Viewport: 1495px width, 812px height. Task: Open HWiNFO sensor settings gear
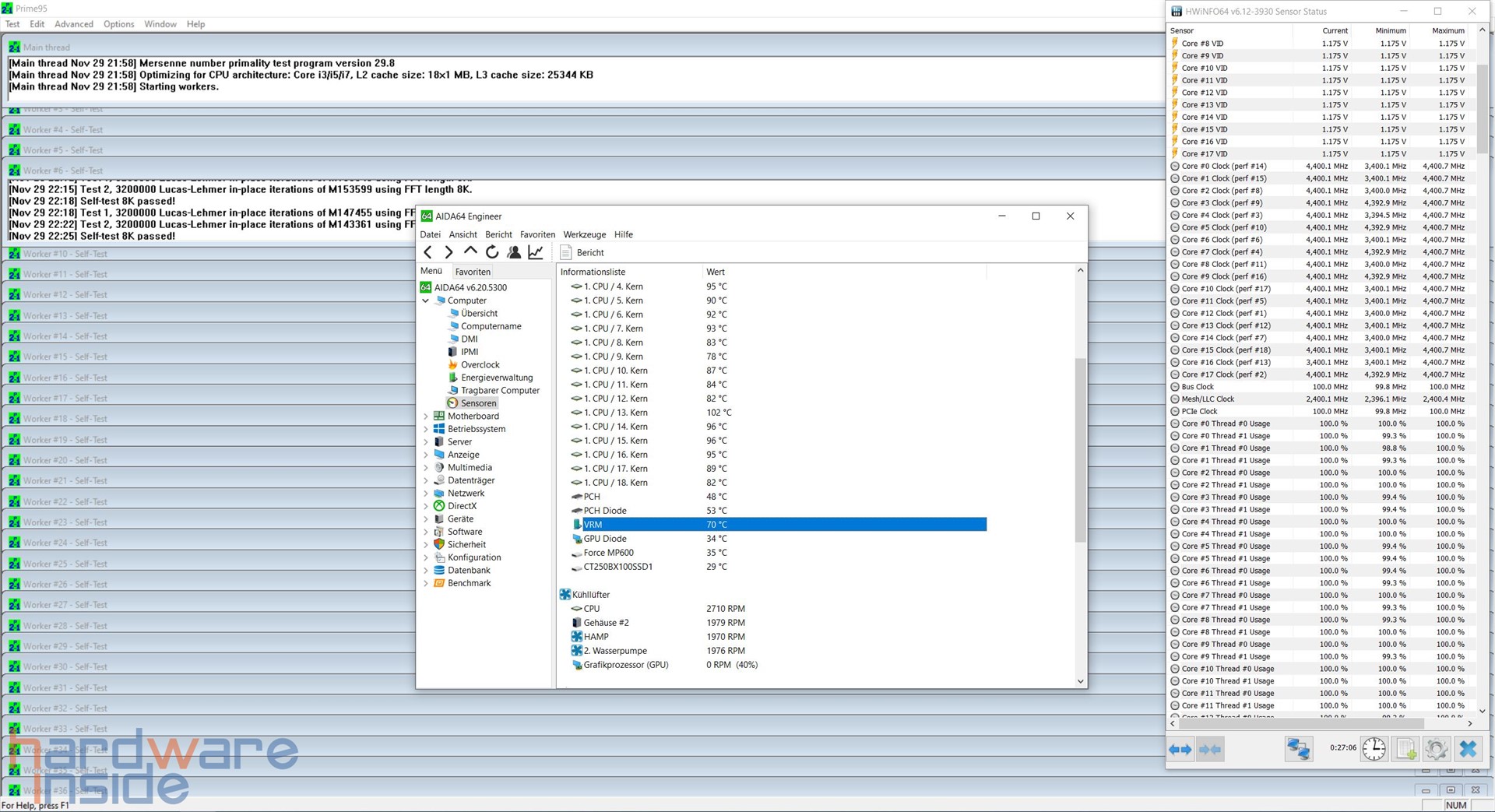point(1437,749)
